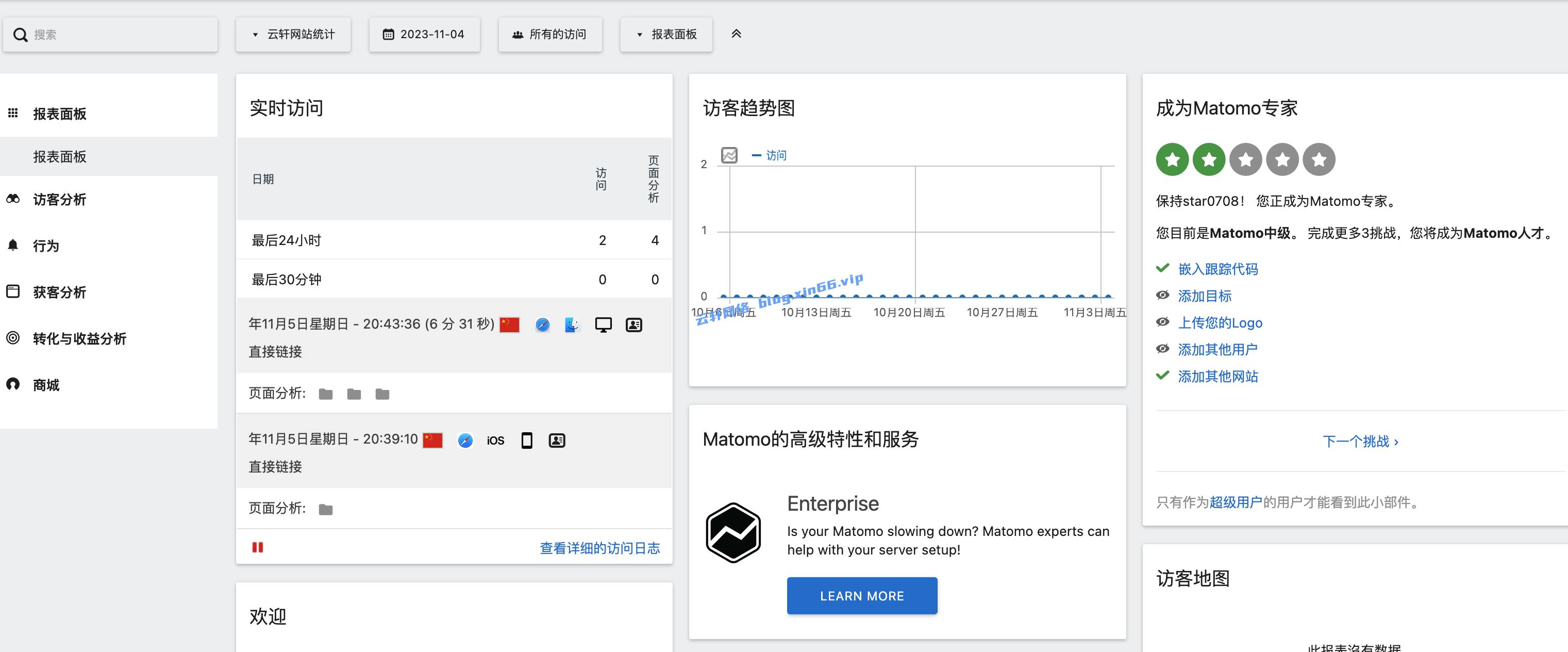The image size is (1568, 652).
Task: Click the 商城 marketplace icon
Action: (x=13, y=384)
